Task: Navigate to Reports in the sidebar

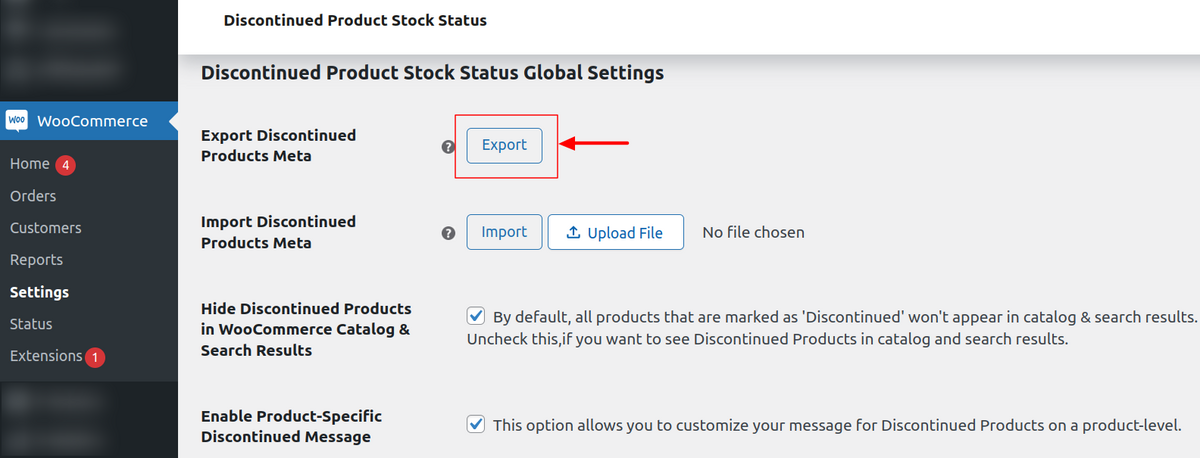Action: (36, 260)
